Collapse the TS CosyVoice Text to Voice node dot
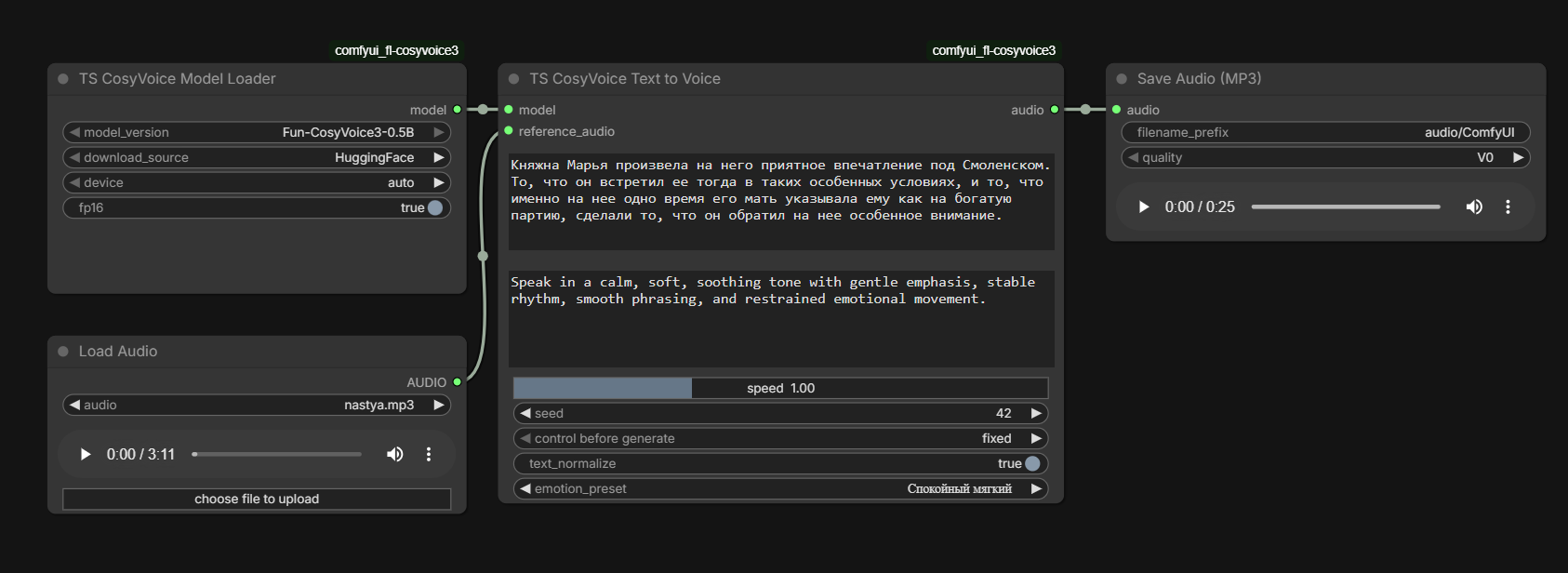Viewport: 1568px width, 573px height. click(x=513, y=79)
